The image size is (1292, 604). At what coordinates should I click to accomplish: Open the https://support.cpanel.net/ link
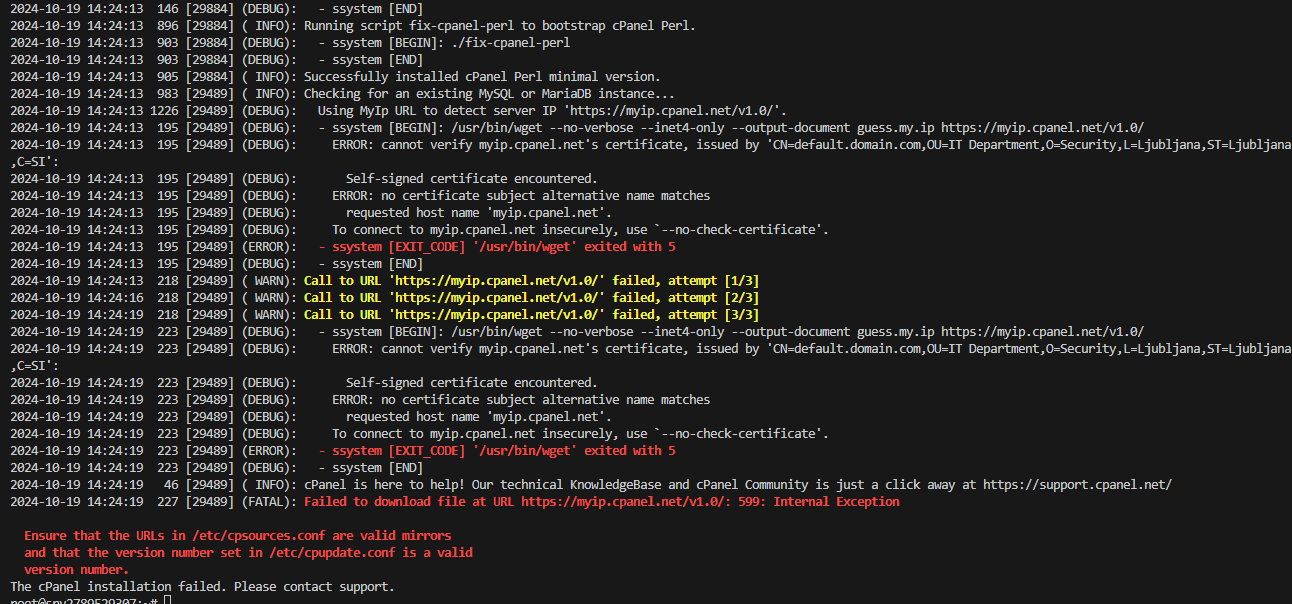click(1077, 485)
